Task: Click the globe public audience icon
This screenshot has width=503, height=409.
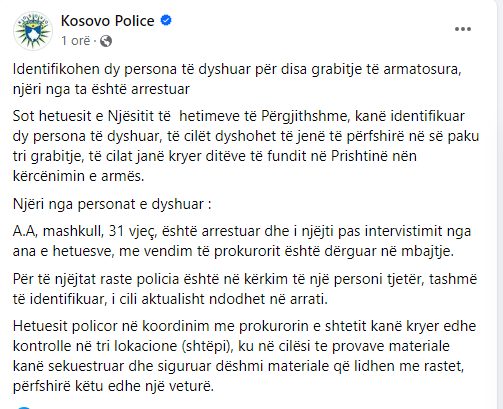Action: pos(106,41)
